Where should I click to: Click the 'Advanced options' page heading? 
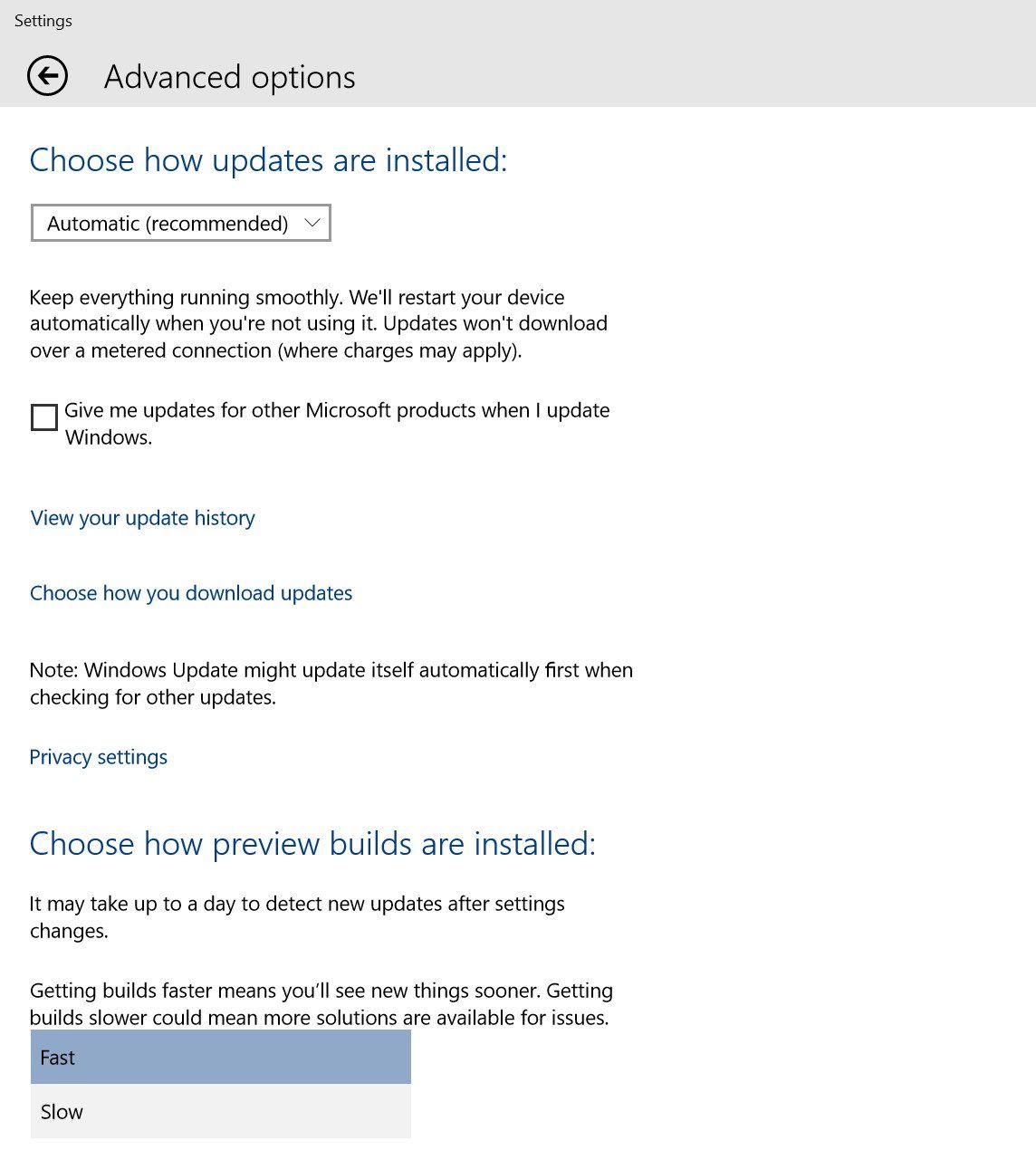pos(231,77)
